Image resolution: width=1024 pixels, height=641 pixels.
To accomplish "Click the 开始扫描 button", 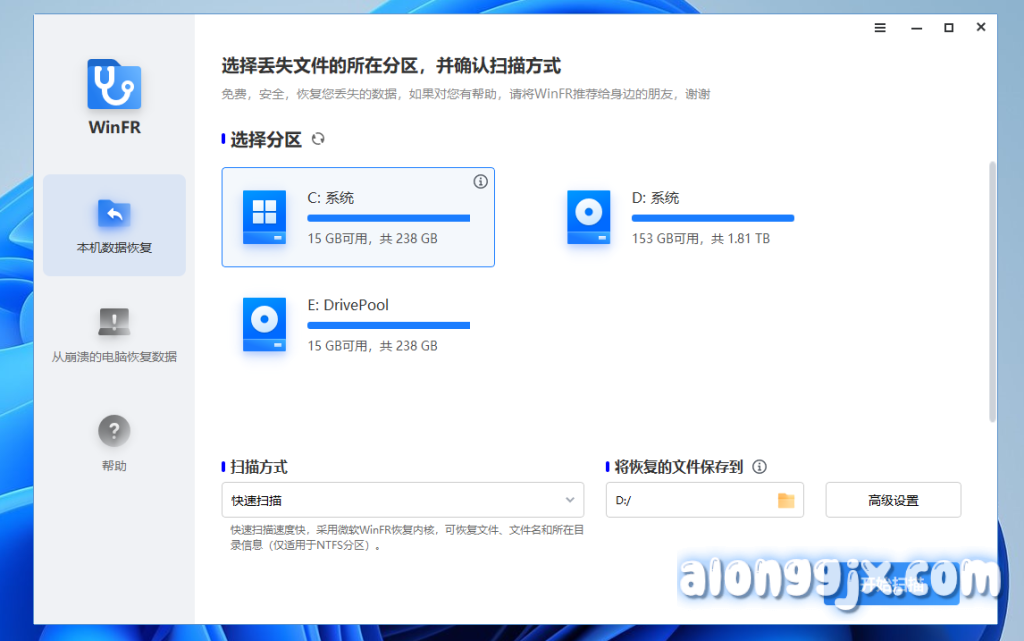I will 891,586.
